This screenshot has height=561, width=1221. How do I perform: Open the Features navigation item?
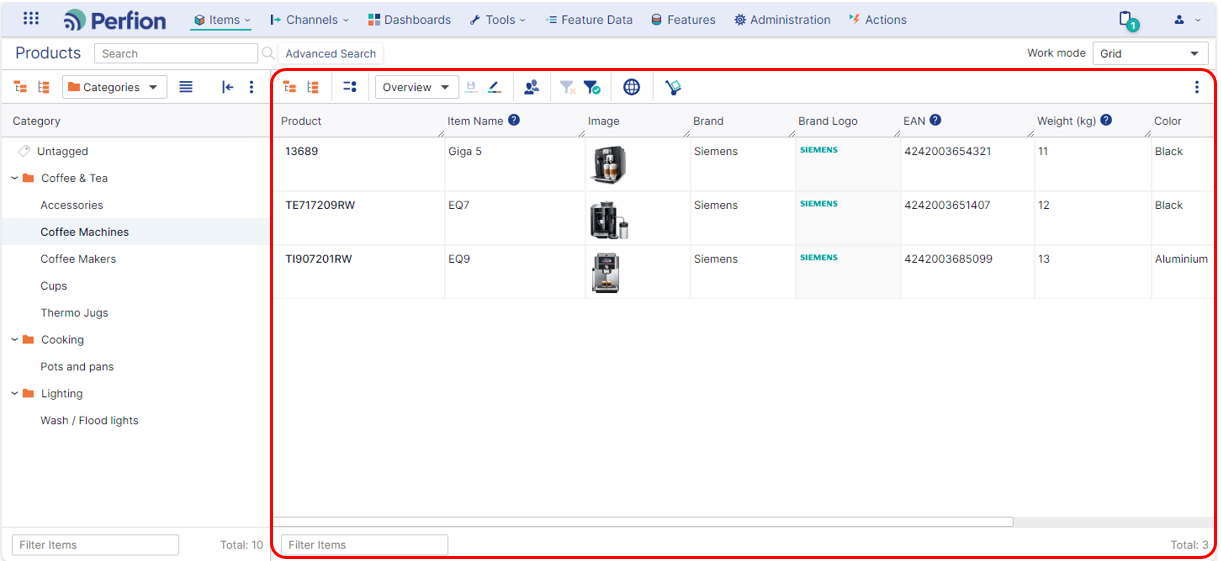coord(683,20)
